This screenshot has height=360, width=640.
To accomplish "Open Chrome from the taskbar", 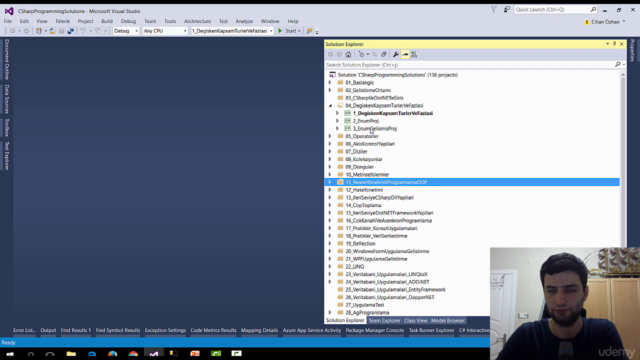I will click(133, 354).
